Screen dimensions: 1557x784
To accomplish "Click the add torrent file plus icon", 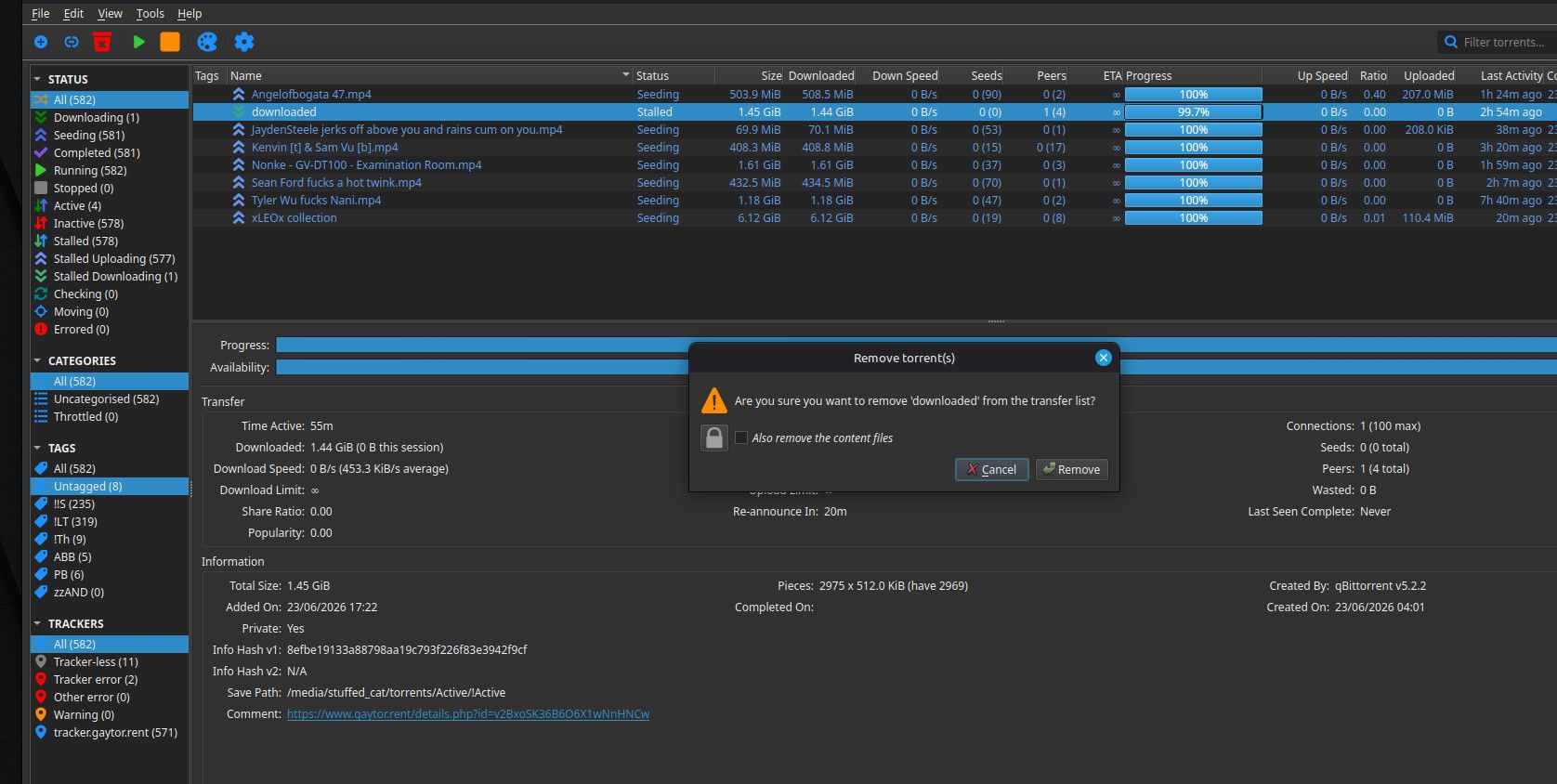I will pos(41,42).
